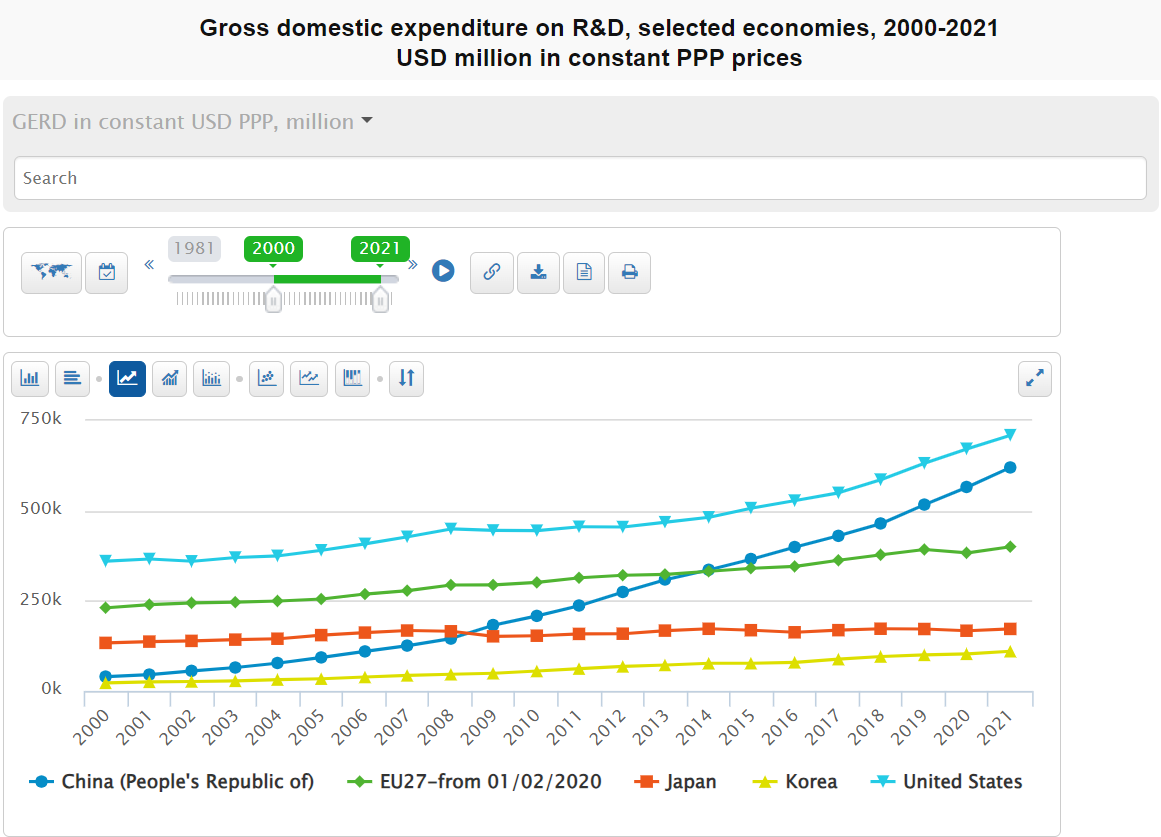Select the 2021 end year label
The width and height of the screenshot is (1161, 837).
tap(380, 248)
